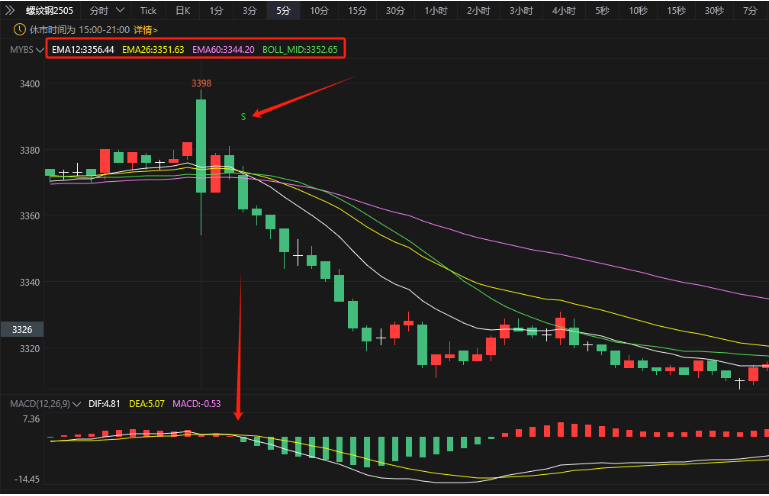The image size is (769, 496).
Task: Click the 3326 current price tag on axis
Action: coord(21,329)
